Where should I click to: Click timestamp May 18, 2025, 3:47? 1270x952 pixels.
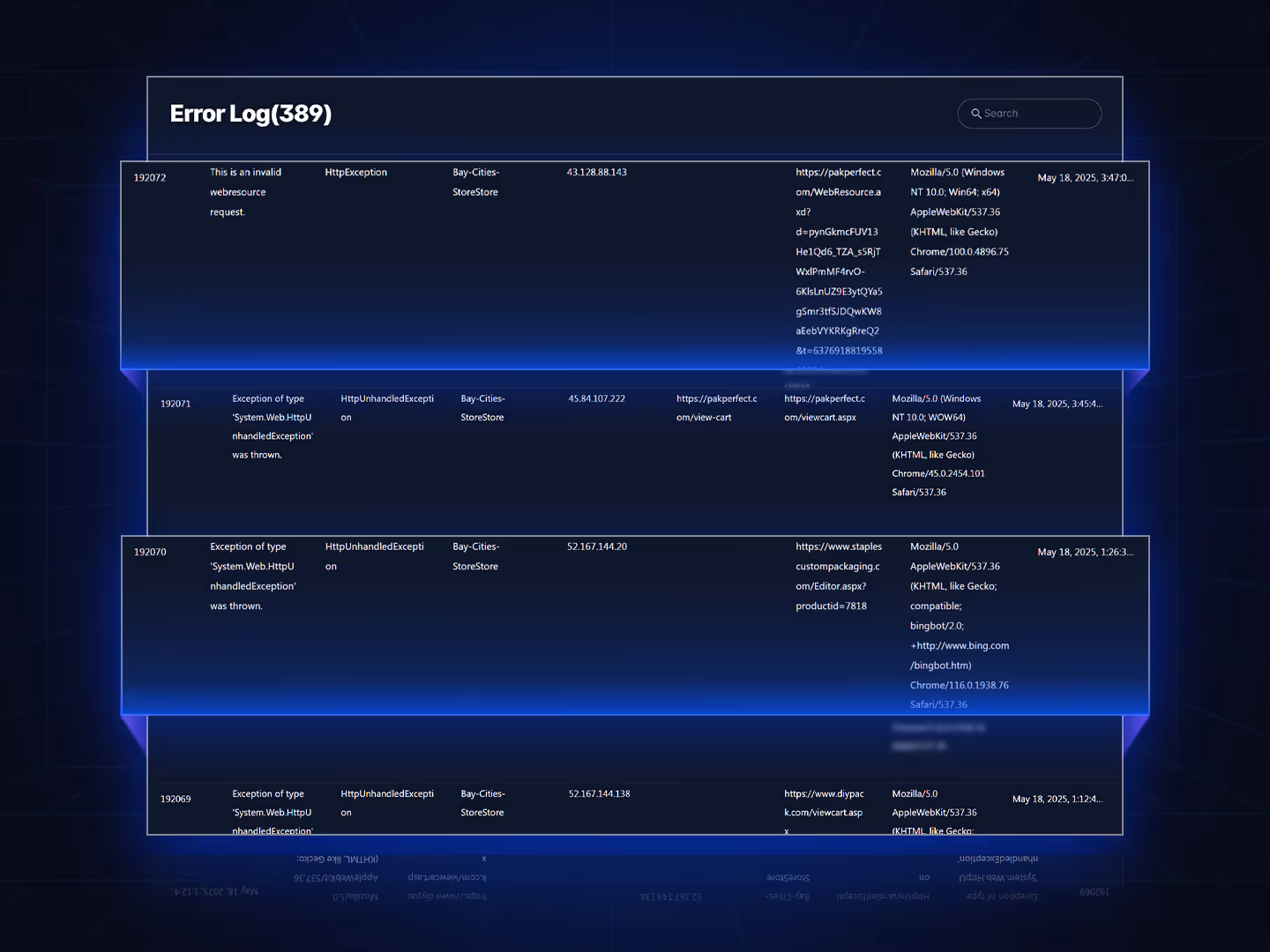1085,178
